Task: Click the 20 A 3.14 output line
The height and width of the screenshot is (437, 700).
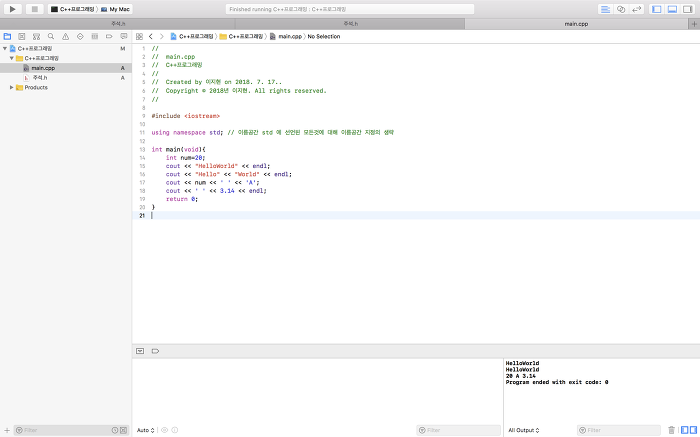Action: point(521,376)
